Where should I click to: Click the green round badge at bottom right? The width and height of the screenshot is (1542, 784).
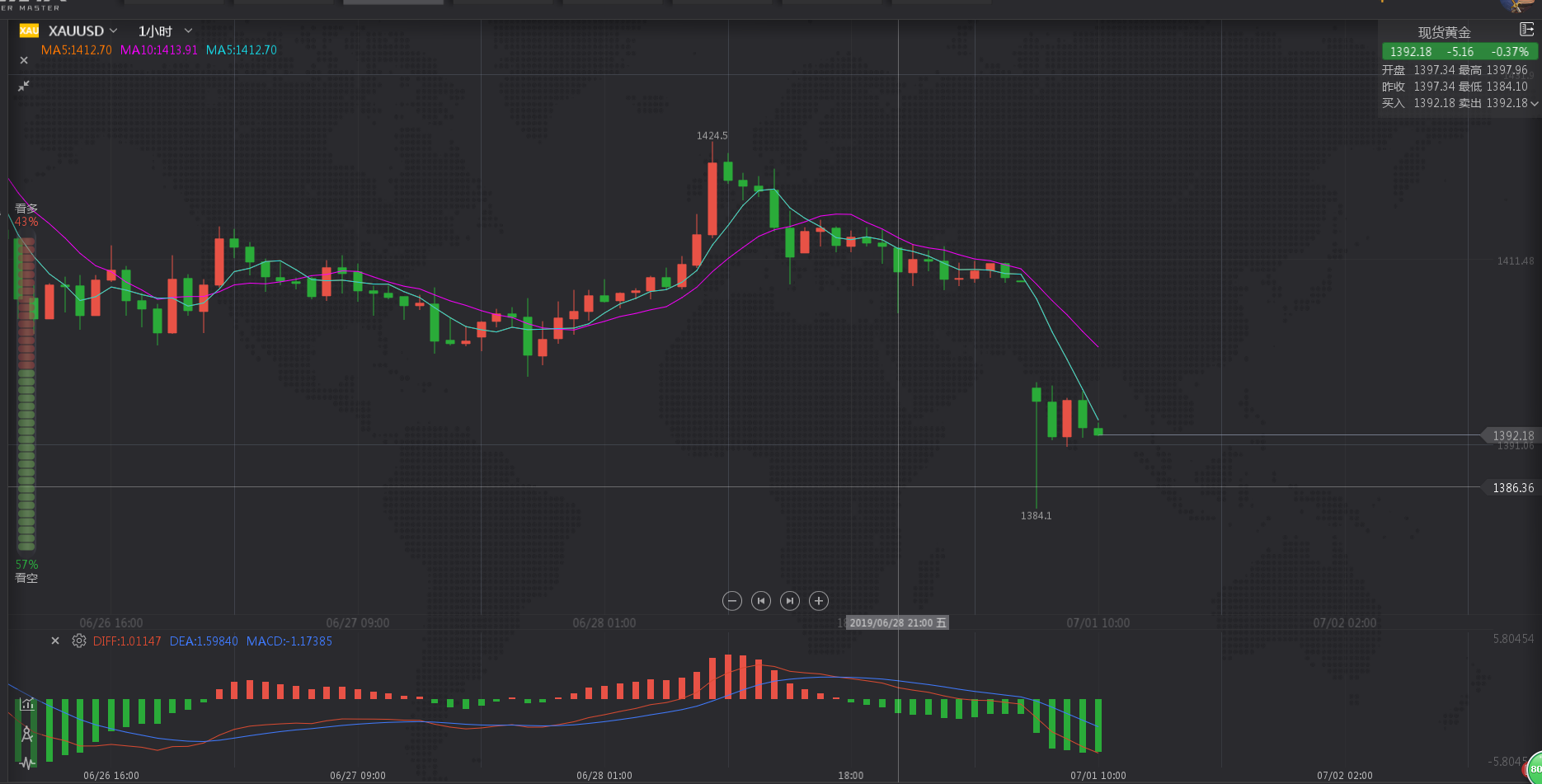(x=1534, y=768)
